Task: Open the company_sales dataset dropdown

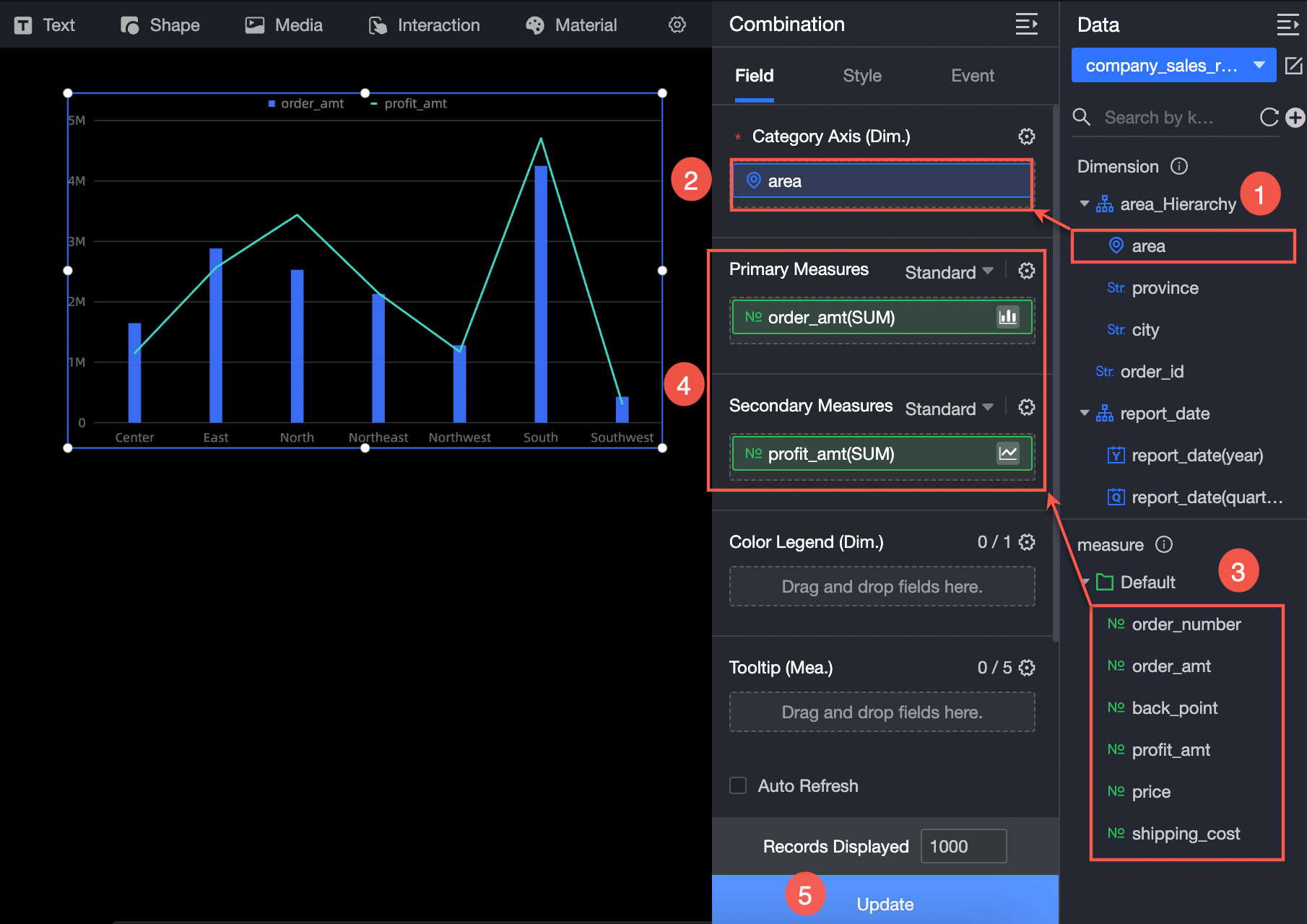Action: coord(1173,66)
